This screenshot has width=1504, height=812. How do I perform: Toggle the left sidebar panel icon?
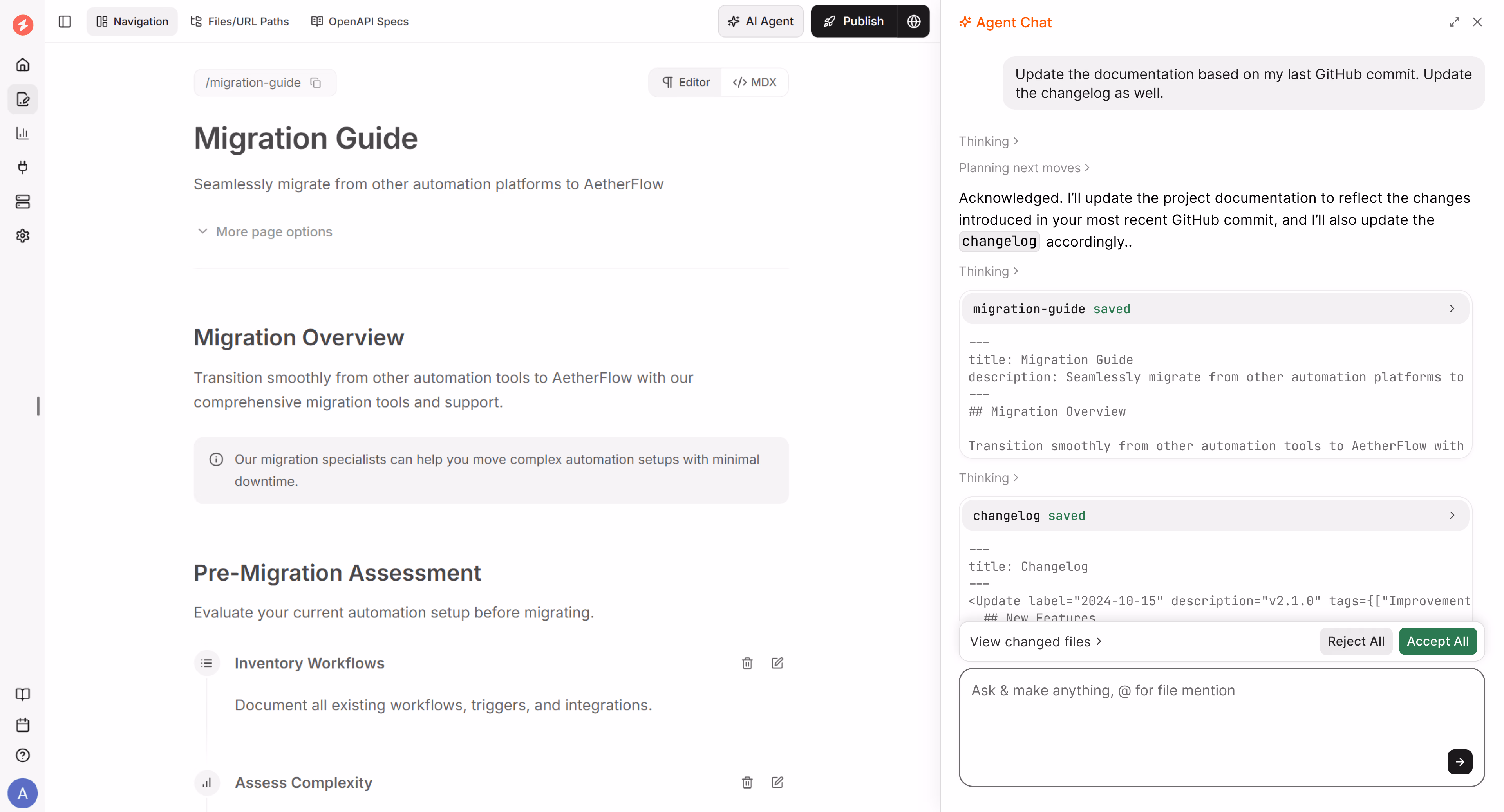pos(65,22)
